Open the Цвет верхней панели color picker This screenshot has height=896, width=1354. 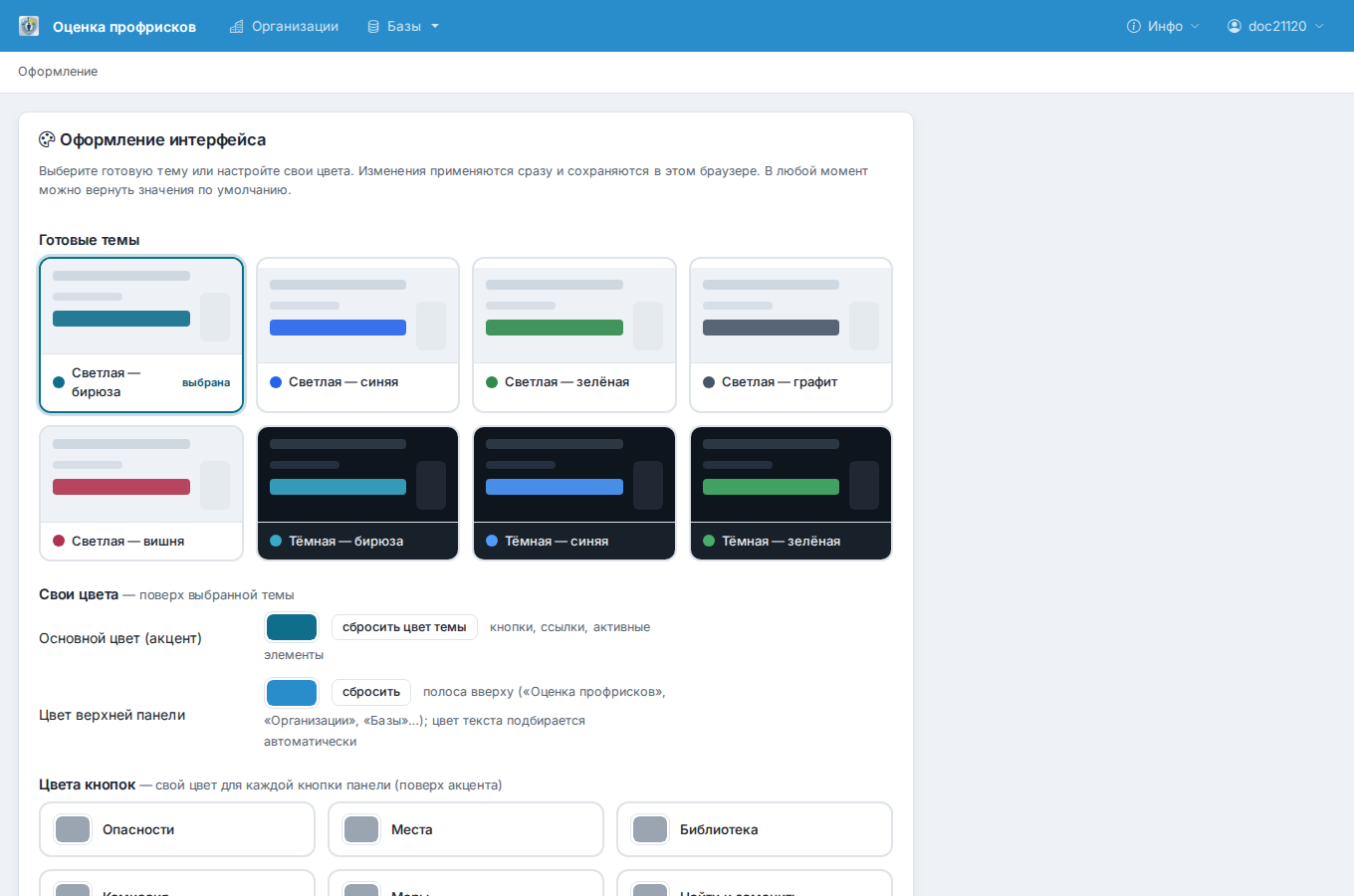point(292,692)
